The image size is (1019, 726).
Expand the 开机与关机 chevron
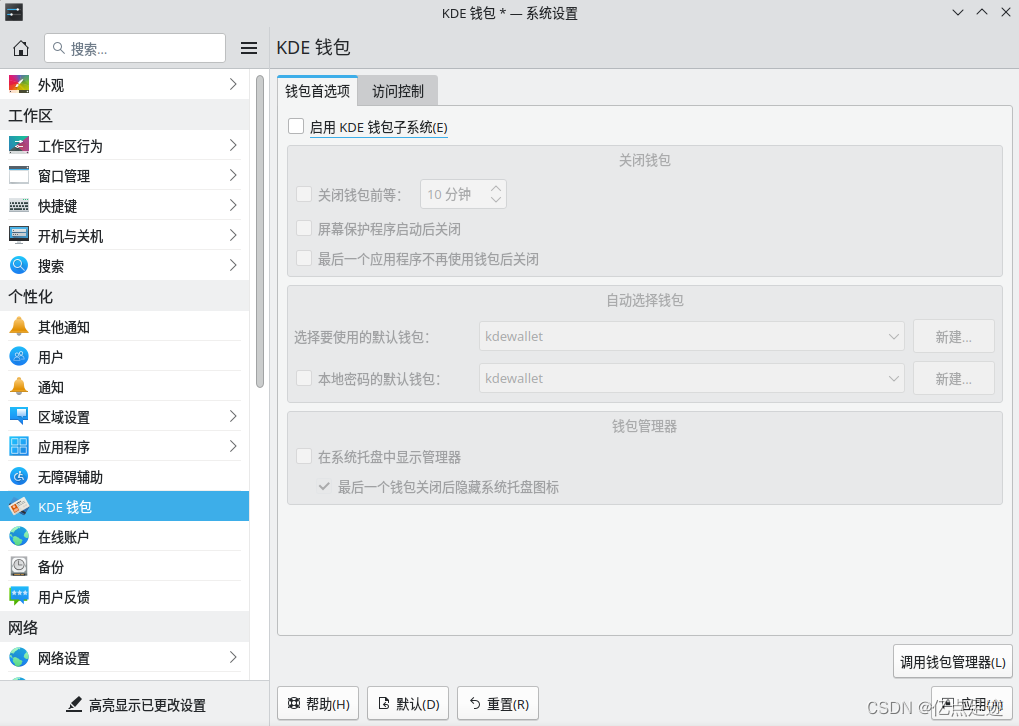[x=233, y=235]
